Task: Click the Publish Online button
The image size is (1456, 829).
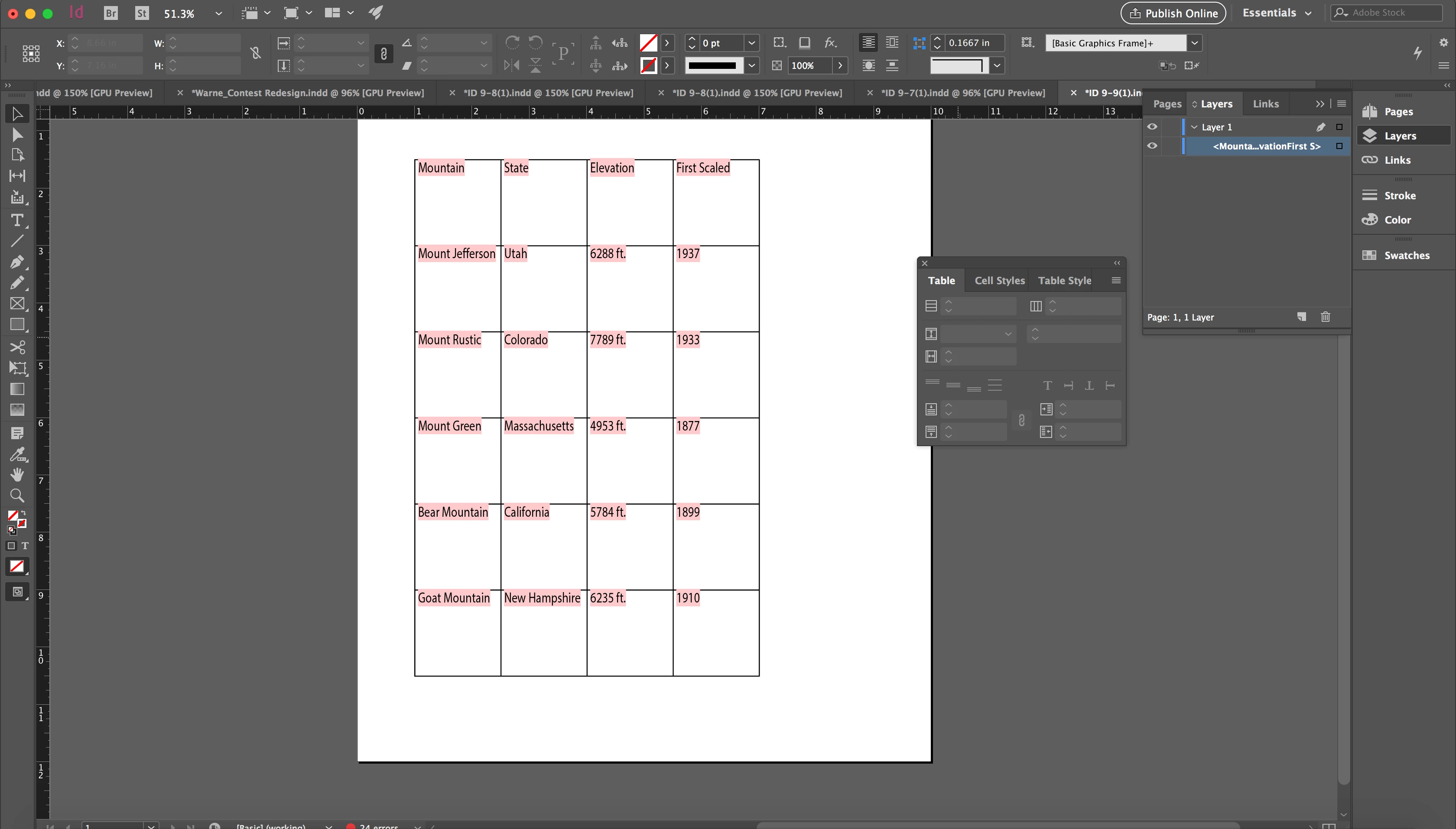Action: [1173, 13]
